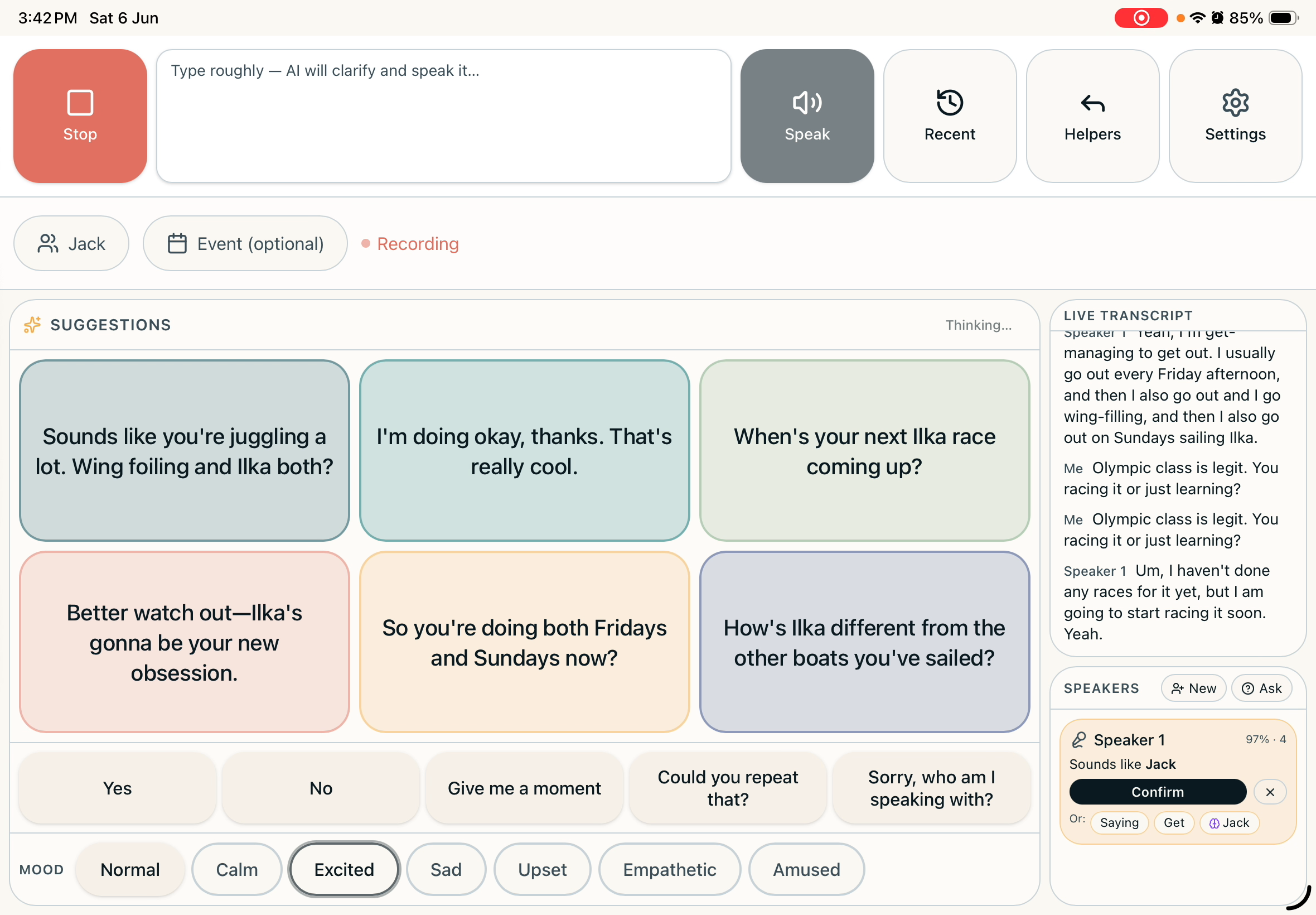1316x915 pixels.
Task: Set mood to Normal
Action: coord(130,870)
